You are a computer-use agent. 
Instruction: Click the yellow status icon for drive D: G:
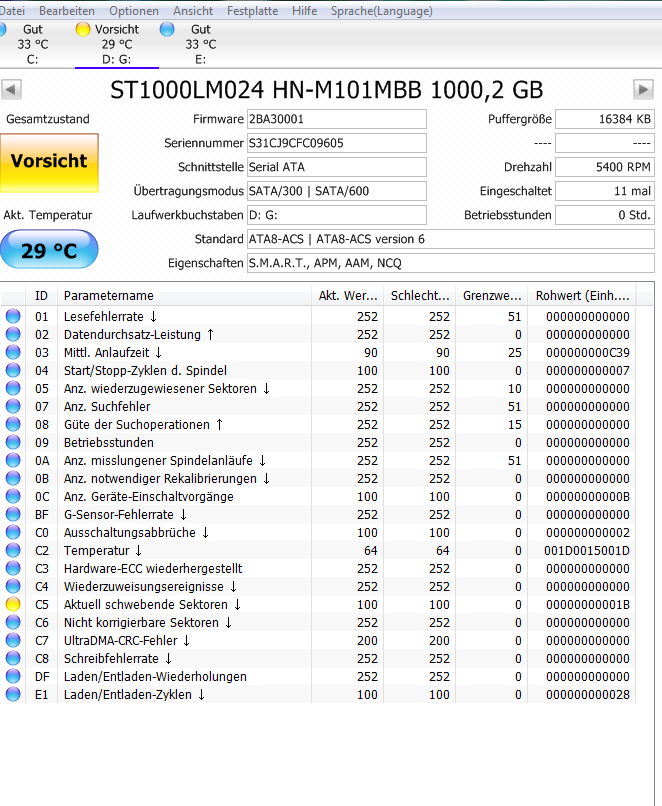click(83, 29)
